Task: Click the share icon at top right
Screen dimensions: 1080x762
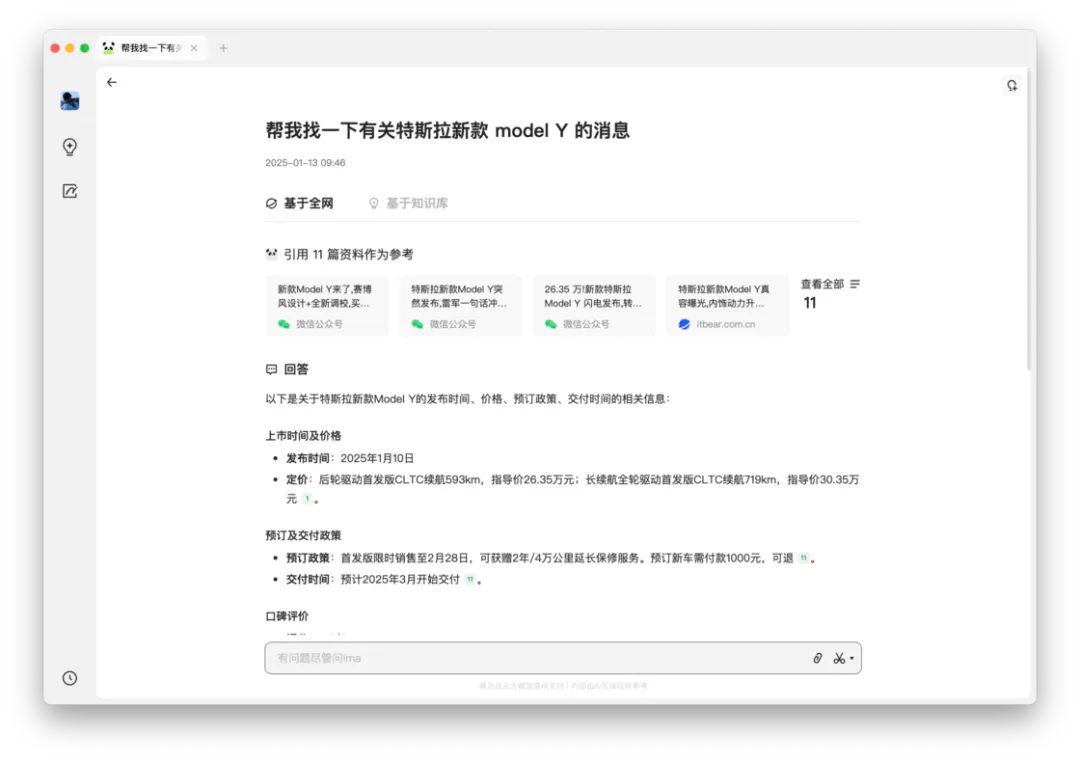Action: (1012, 85)
